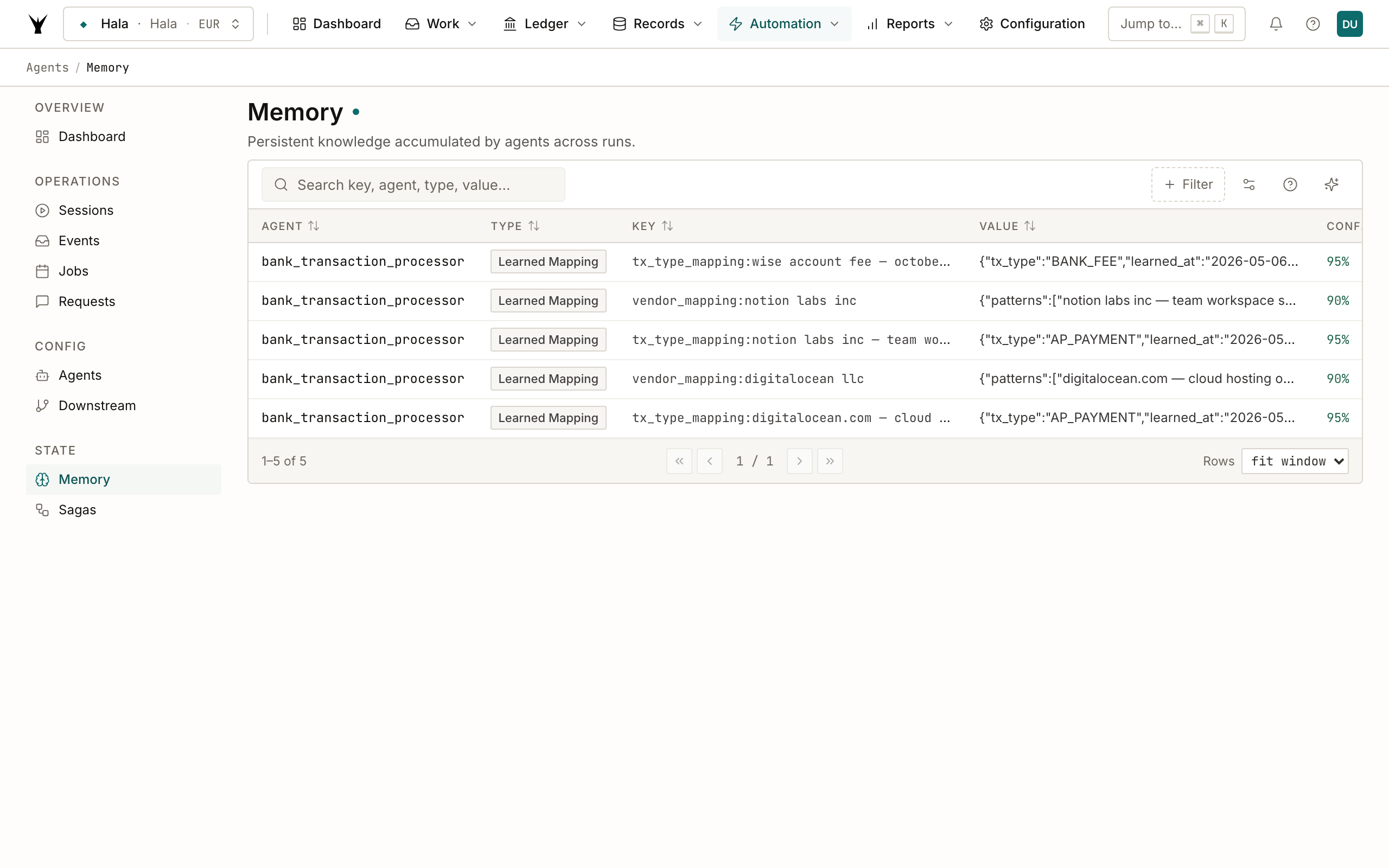The width and height of the screenshot is (1389, 868).
Task: Click the 1–5 of 5 count label
Action: coord(284,461)
